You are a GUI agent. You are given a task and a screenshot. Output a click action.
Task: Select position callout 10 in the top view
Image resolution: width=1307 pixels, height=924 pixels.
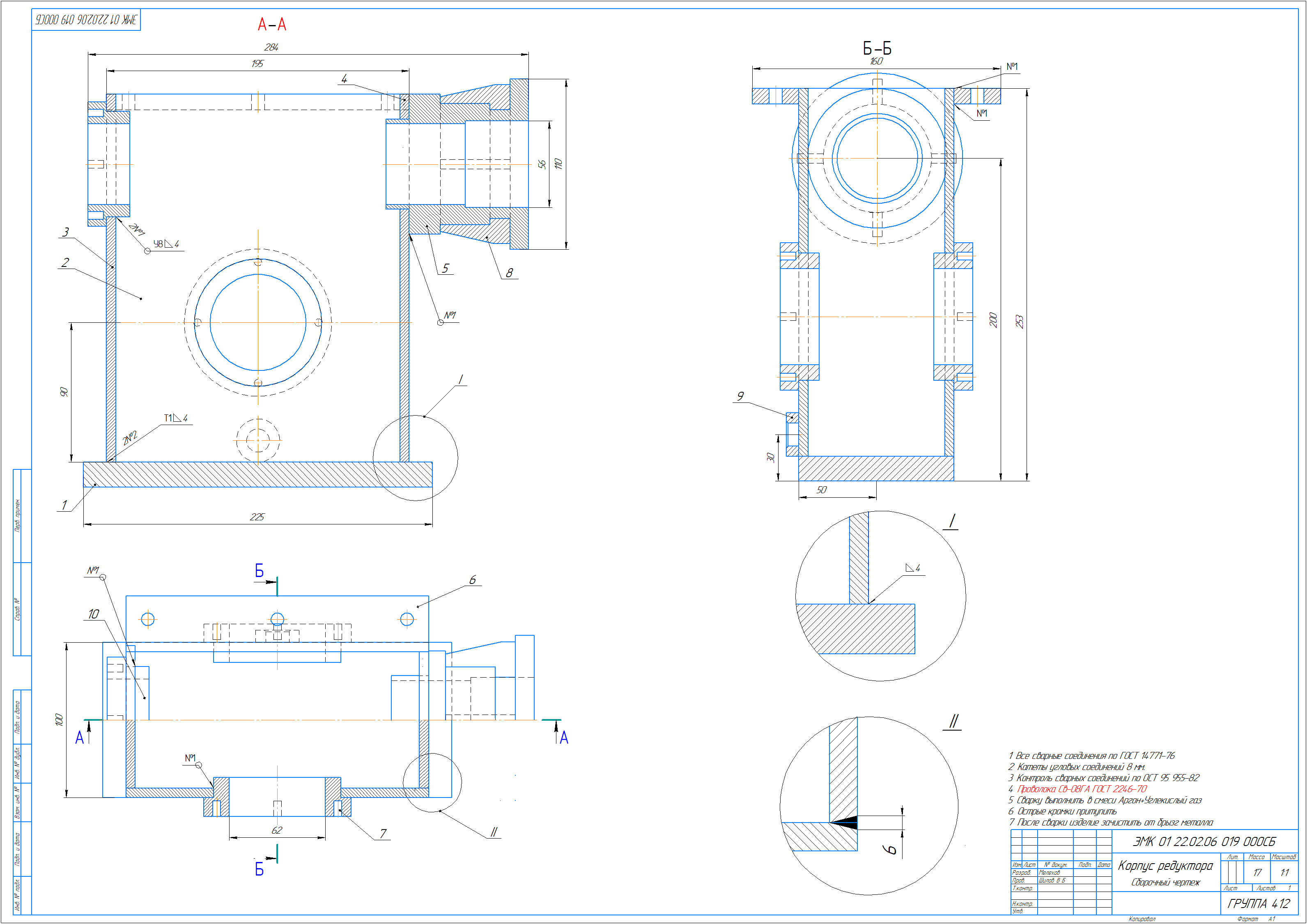tap(93, 614)
